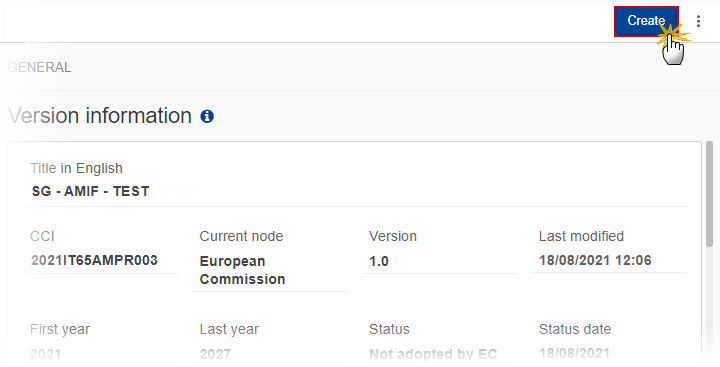Screen dimensions: 720x367
Task: Click the blue Create button
Action: [646, 21]
